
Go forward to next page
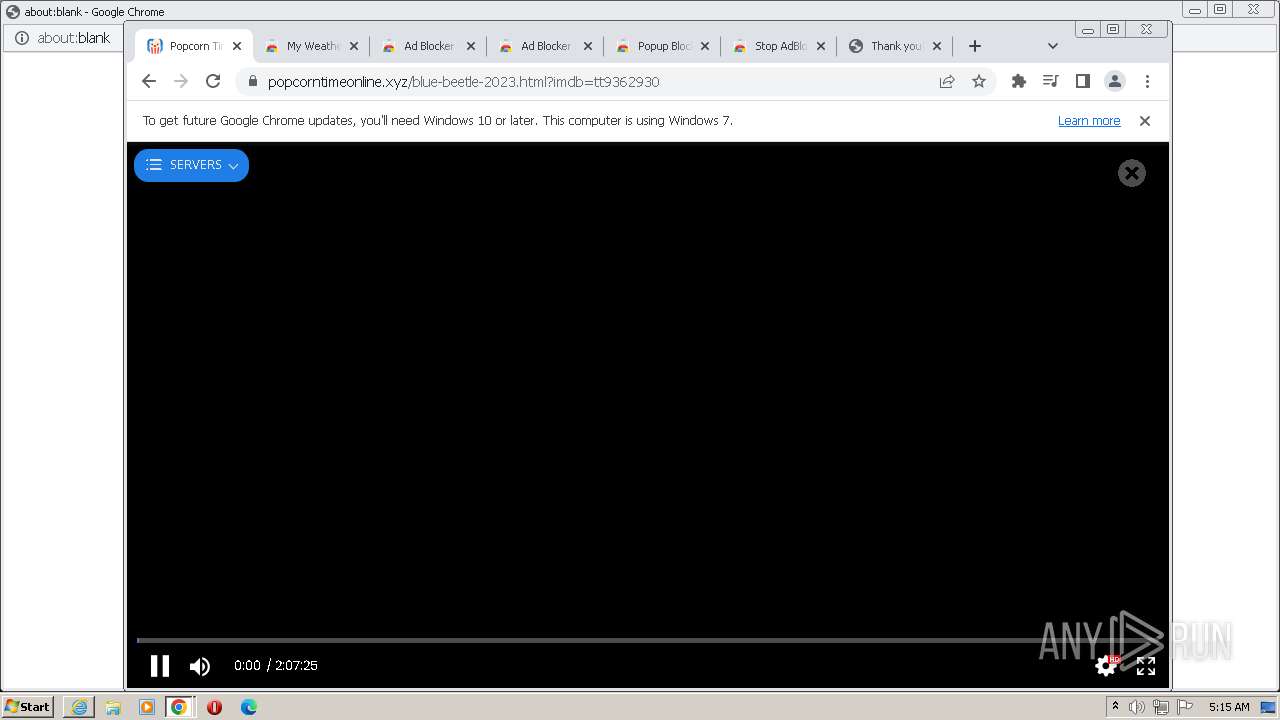click(181, 82)
